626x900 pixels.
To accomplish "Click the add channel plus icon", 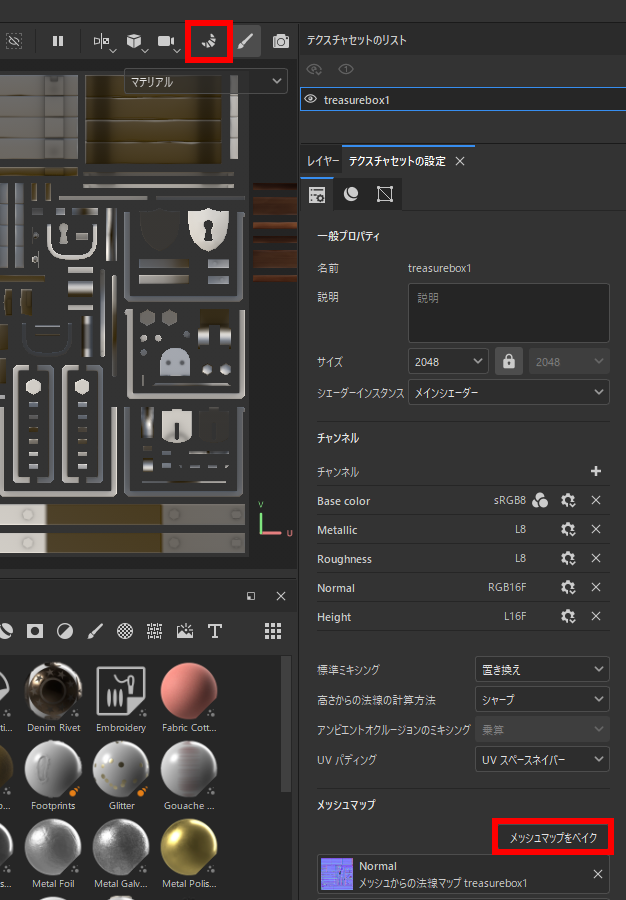I will (596, 471).
